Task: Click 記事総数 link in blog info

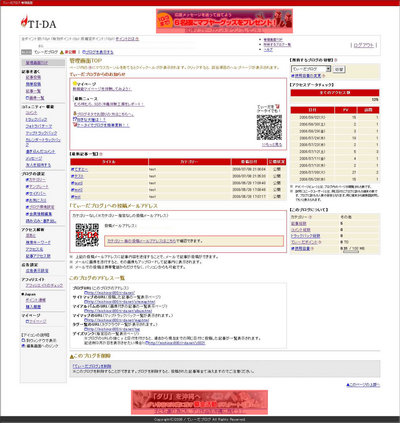Action: [299, 223]
